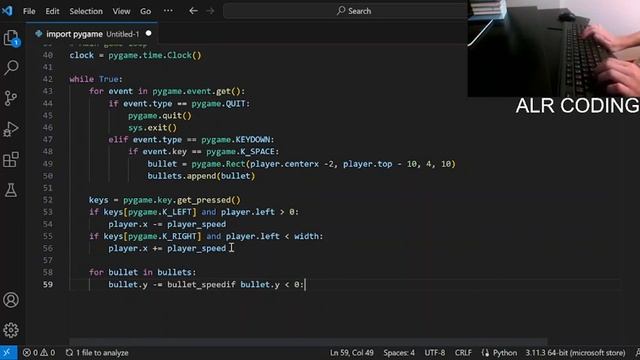Open the warnings count in status bar

point(48,353)
